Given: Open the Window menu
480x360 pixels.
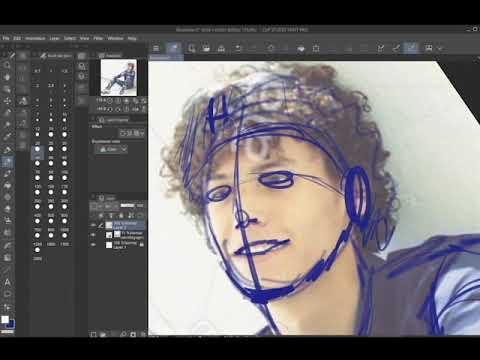Looking at the screenshot, I should tap(115, 38).
